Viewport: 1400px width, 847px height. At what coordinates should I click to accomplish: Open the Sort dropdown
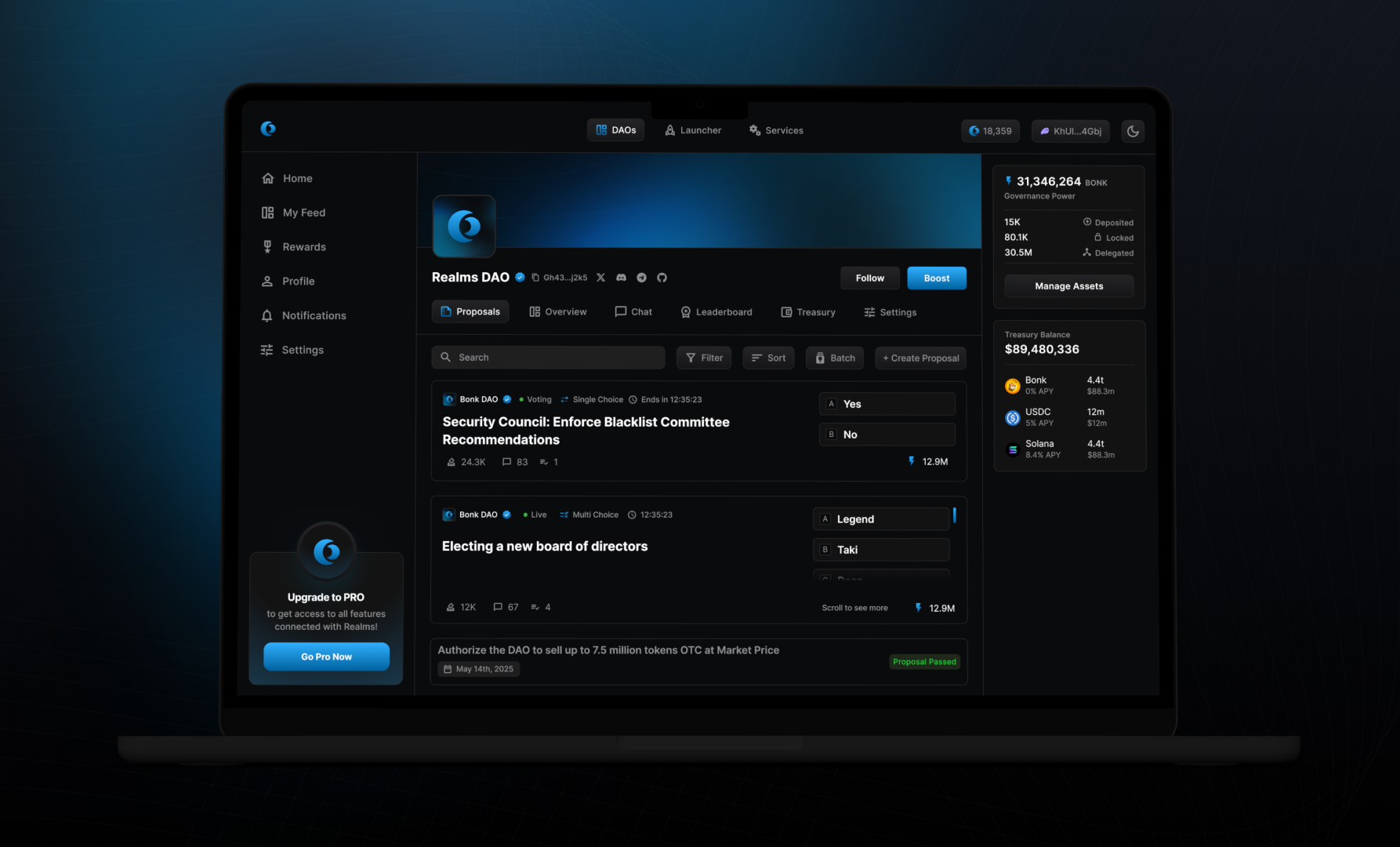[768, 358]
